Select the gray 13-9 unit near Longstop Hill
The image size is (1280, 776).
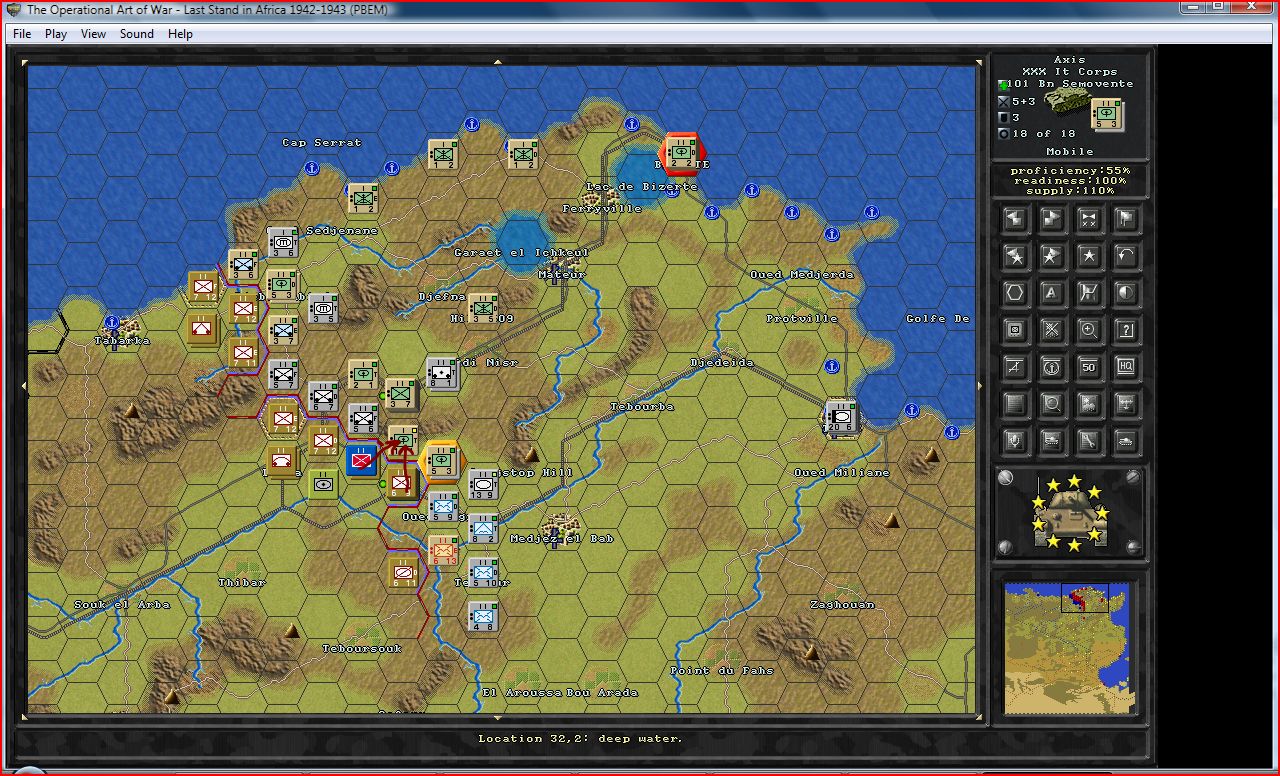pyautogui.click(x=483, y=483)
